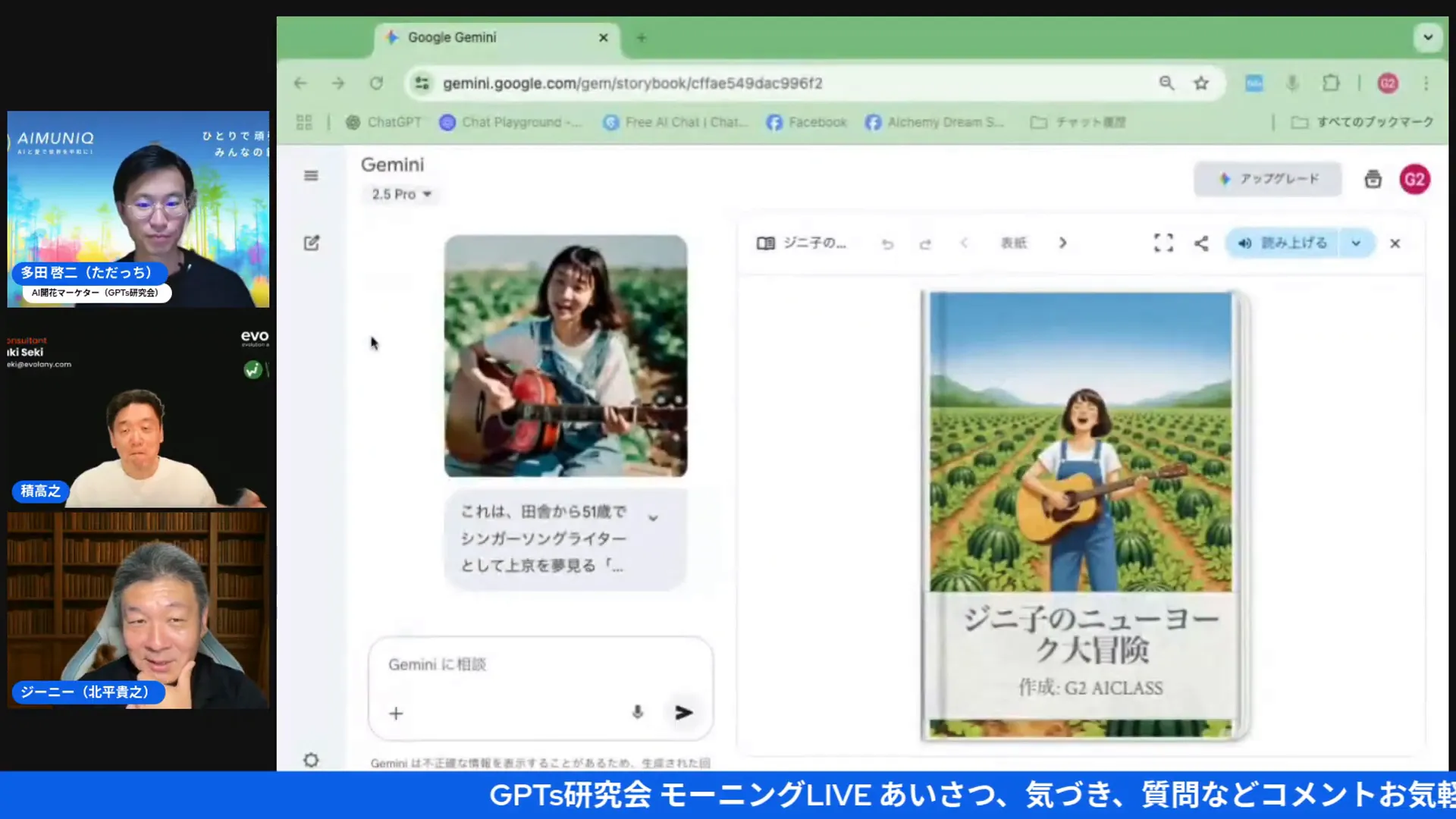Open the apps grid in bookmarks bar

(x=304, y=122)
